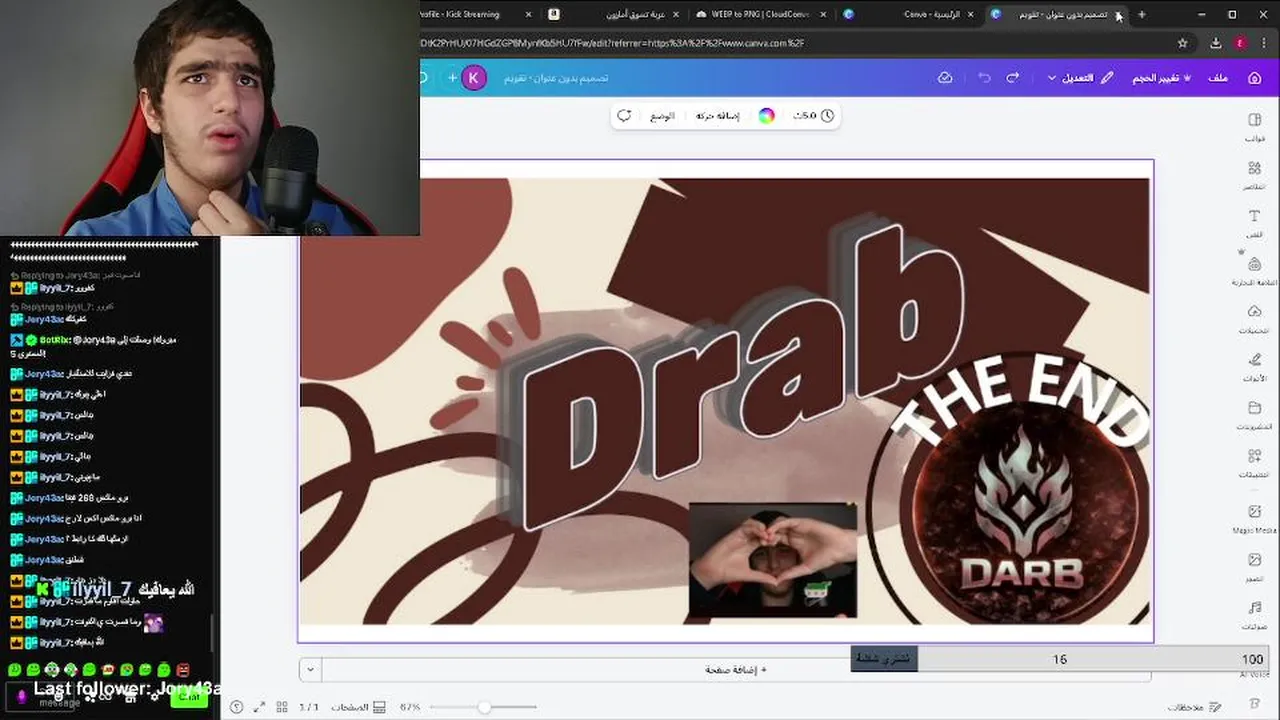
Task: Open a new browser tab
Action: [x=1141, y=14]
